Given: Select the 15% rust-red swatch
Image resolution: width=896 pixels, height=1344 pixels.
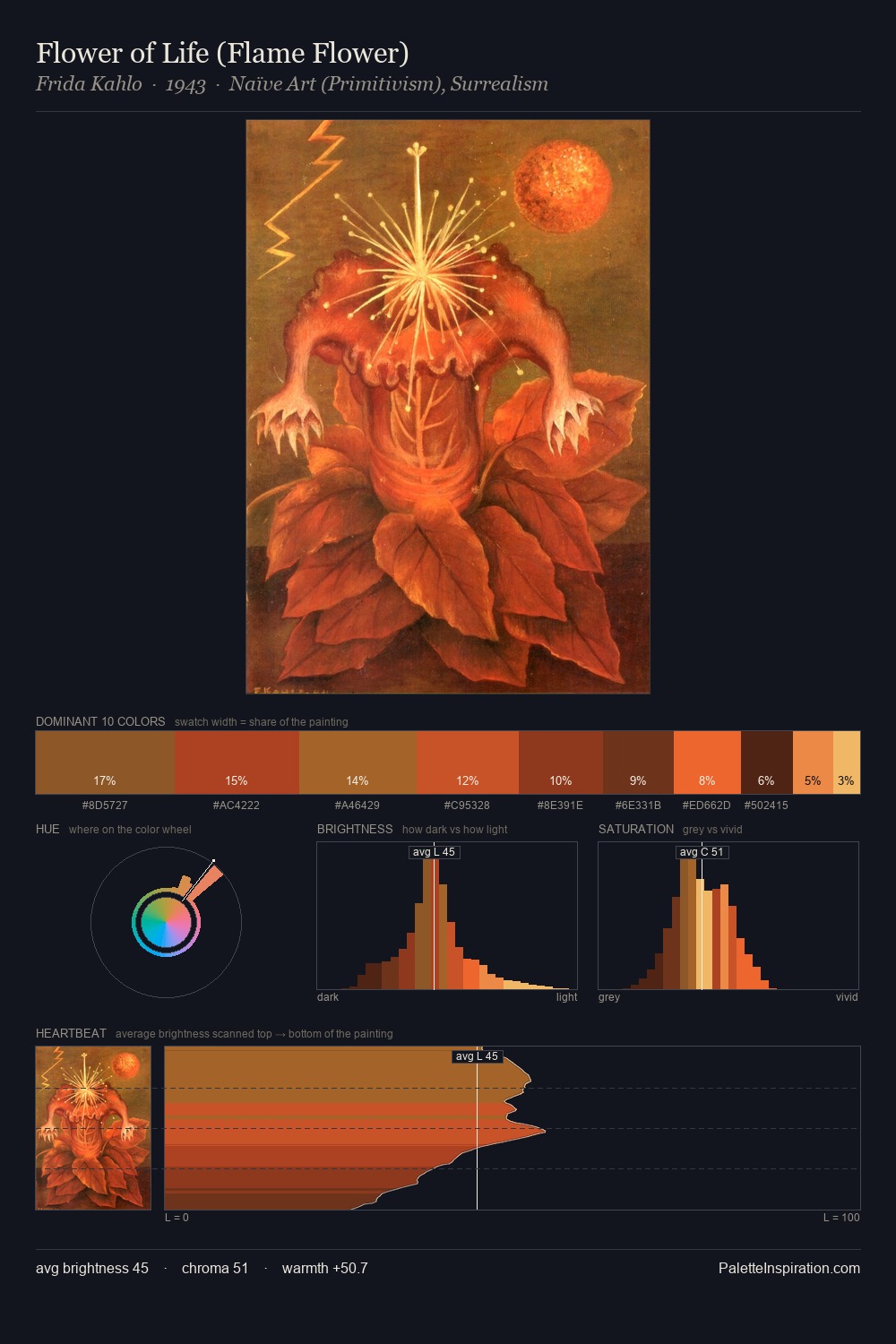Looking at the screenshot, I should point(237,762).
